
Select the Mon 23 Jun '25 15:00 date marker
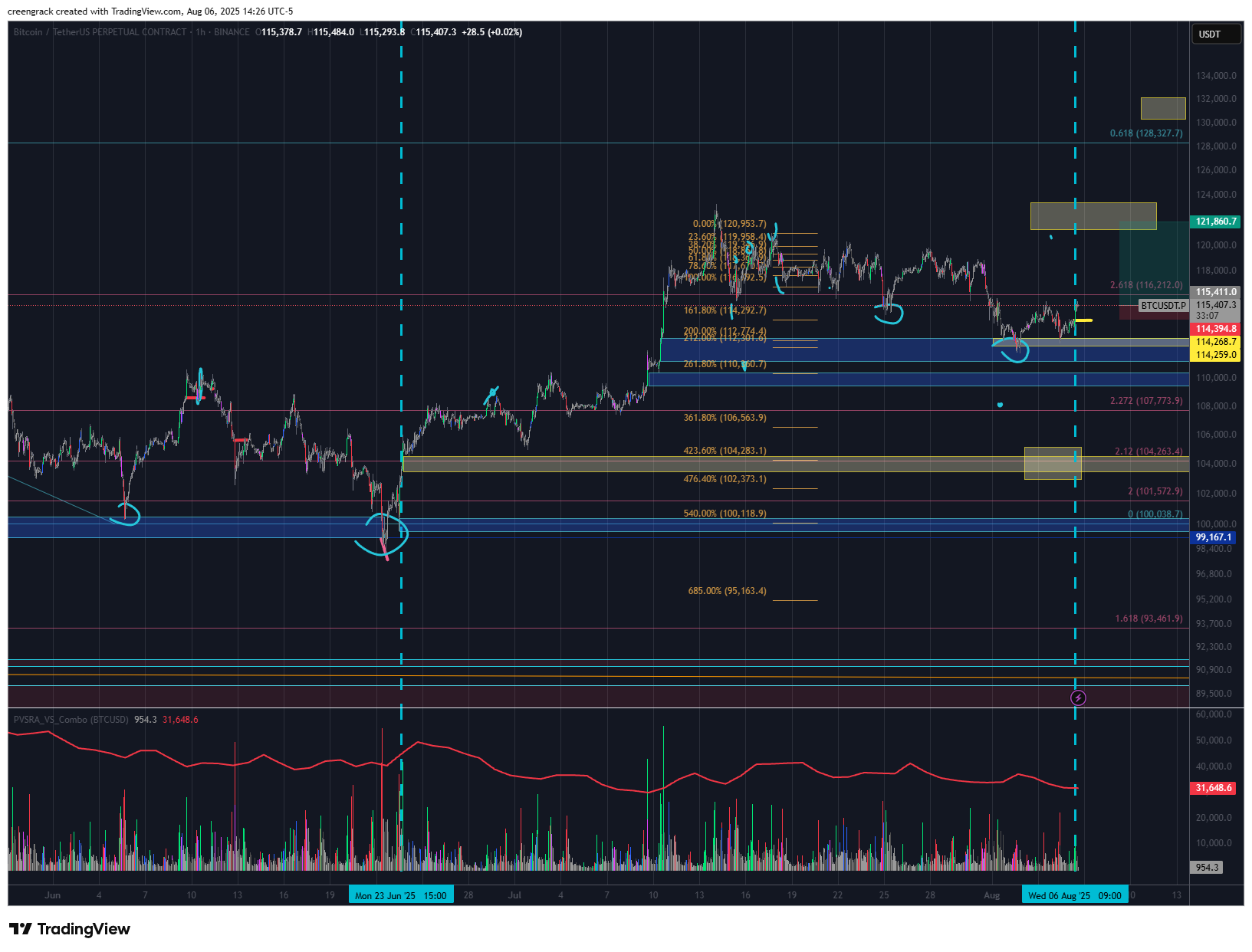(401, 895)
